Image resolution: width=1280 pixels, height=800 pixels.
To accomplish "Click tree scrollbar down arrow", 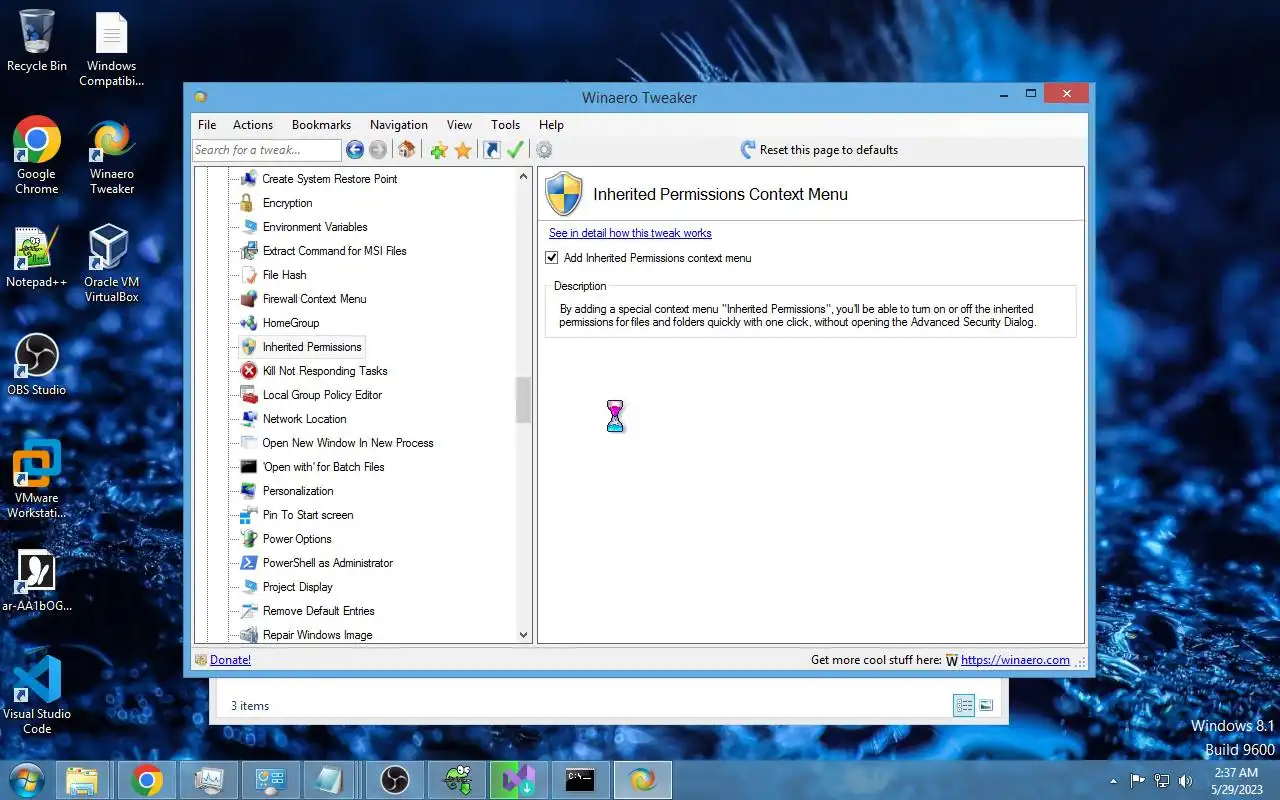I will click(x=523, y=634).
